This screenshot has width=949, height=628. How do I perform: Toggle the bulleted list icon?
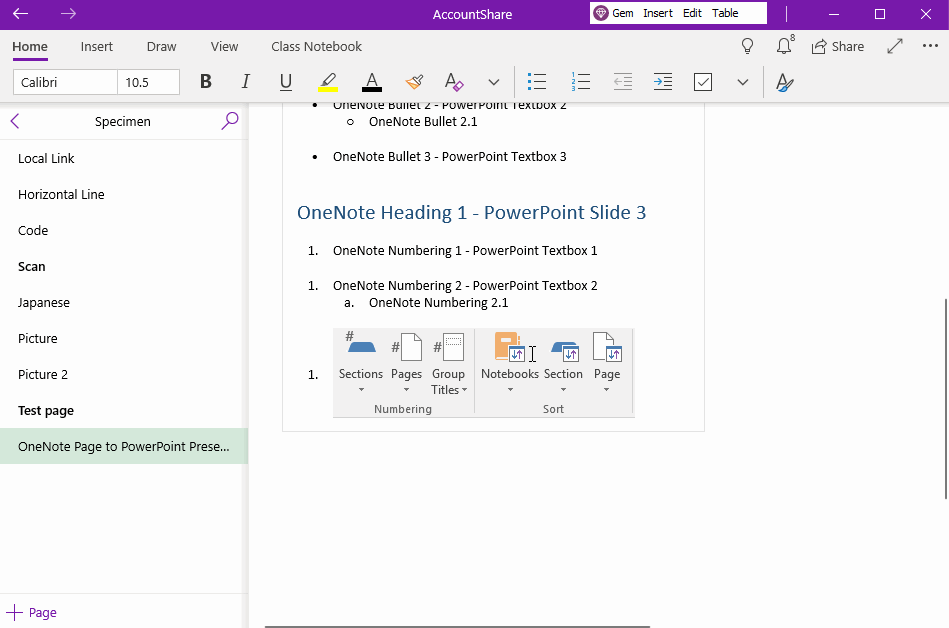(x=537, y=82)
